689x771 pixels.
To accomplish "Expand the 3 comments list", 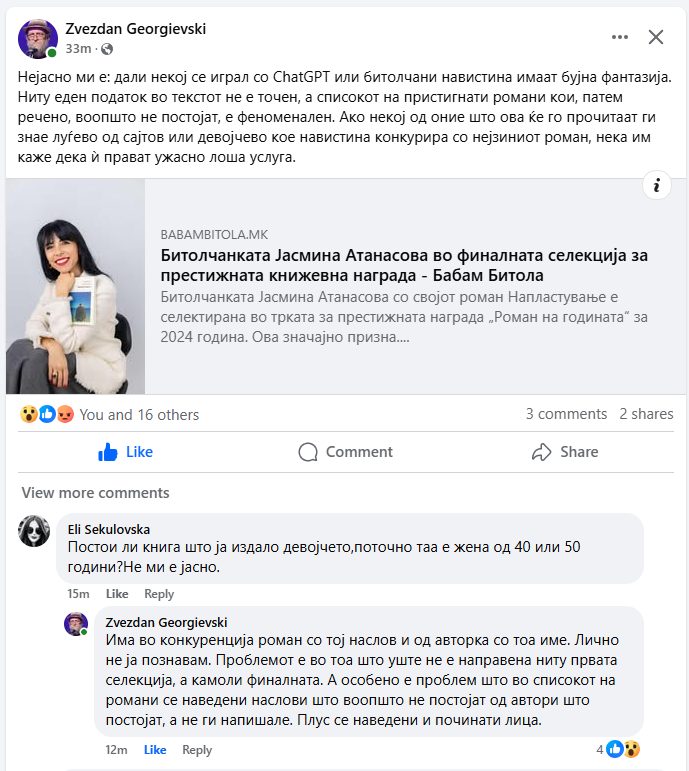I will [x=566, y=414].
